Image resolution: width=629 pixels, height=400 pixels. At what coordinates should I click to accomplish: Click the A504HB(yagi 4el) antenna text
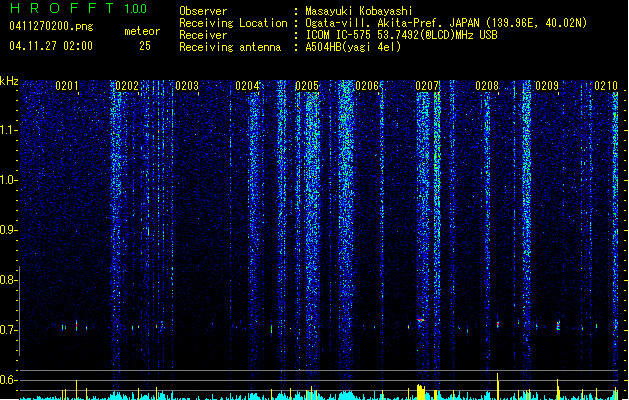(353, 47)
